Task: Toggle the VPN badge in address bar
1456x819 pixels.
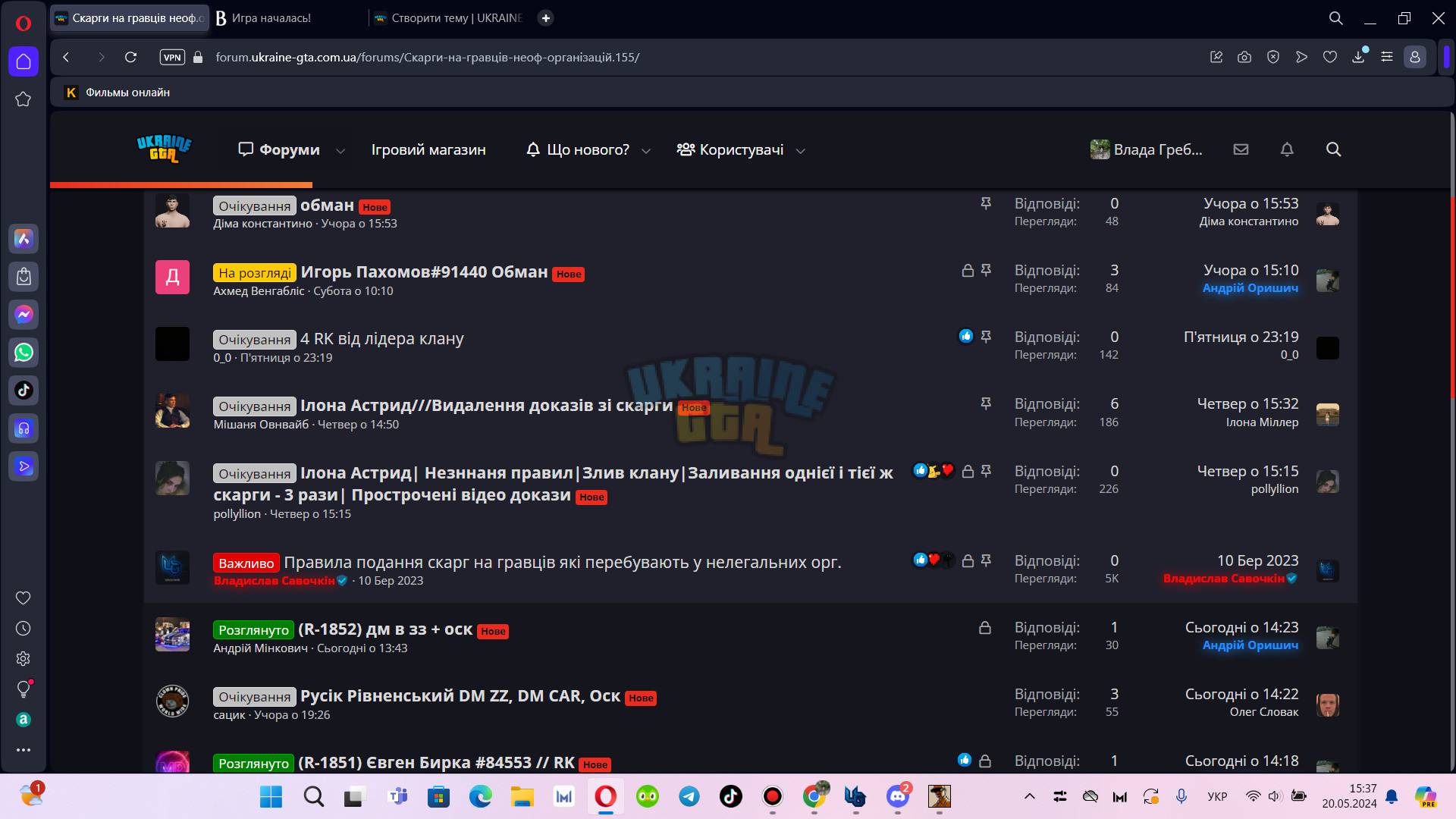Action: (x=172, y=57)
